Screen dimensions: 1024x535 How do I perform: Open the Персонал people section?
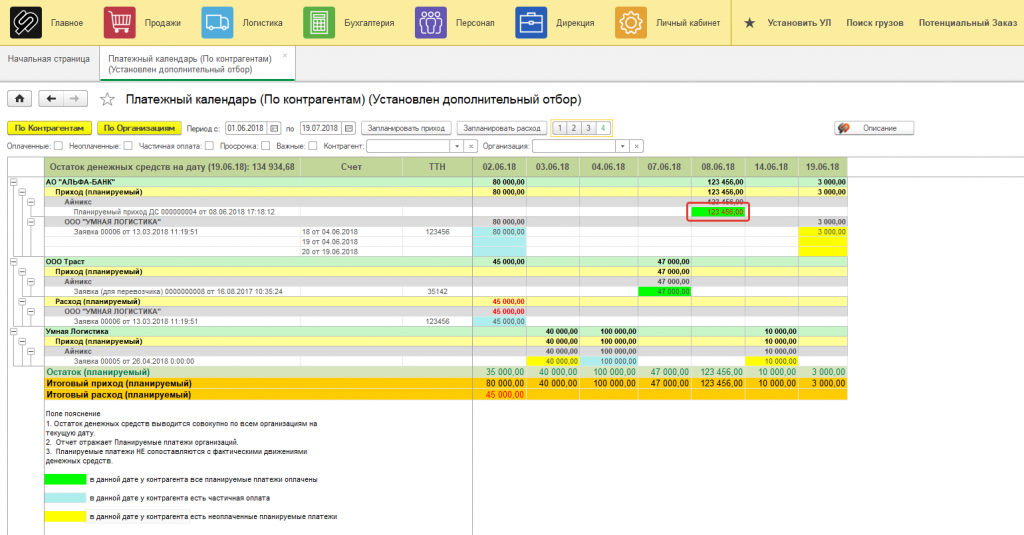click(x=430, y=22)
